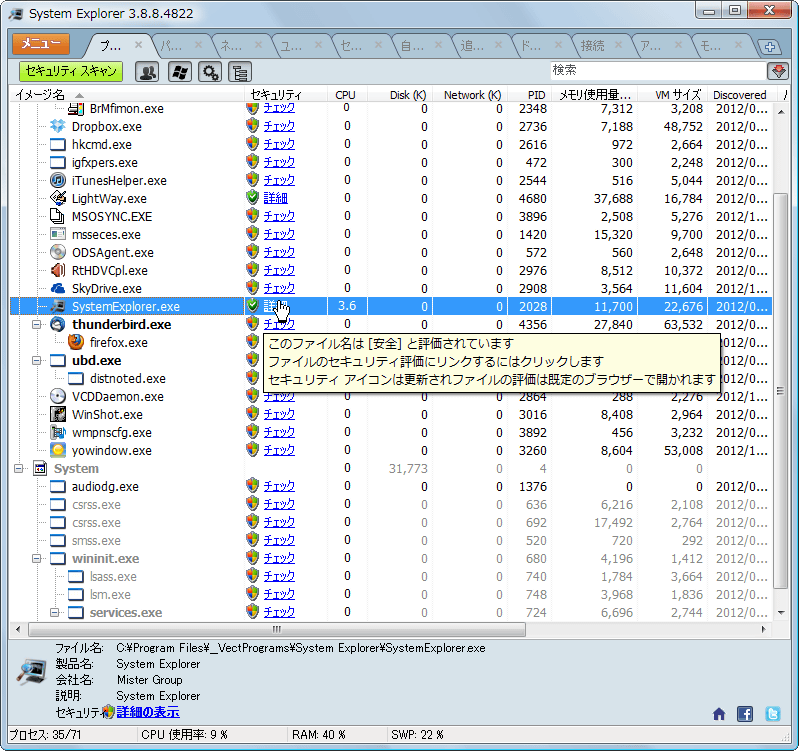Click the LightWay.exe icon
This screenshot has width=799, height=751.
coord(58,198)
